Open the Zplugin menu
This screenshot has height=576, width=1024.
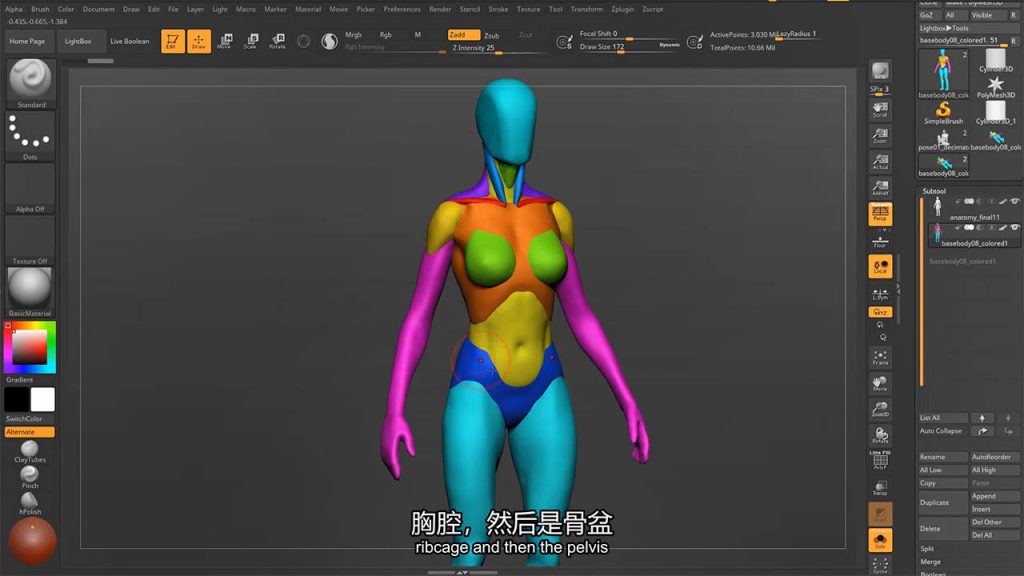(x=624, y=9)
